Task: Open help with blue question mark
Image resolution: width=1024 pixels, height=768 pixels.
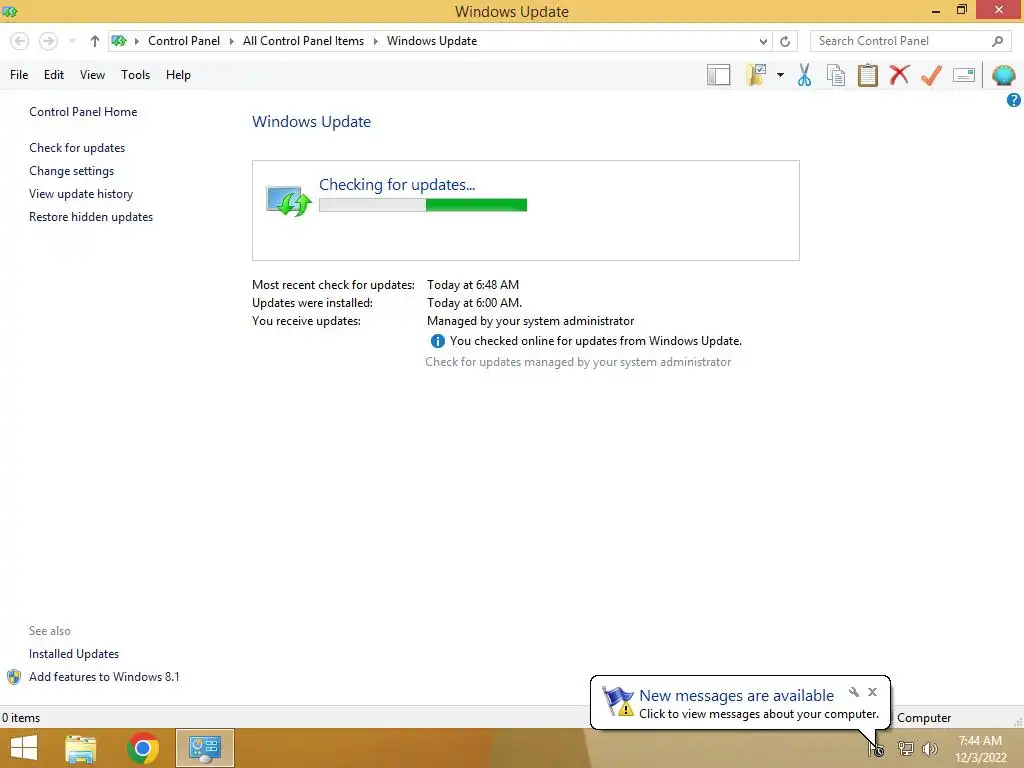Action: click(x=1014, y=100)
